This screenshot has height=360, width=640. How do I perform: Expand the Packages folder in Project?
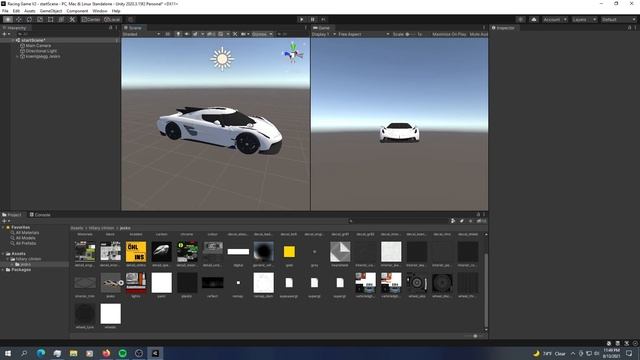(x=3, y=269)
